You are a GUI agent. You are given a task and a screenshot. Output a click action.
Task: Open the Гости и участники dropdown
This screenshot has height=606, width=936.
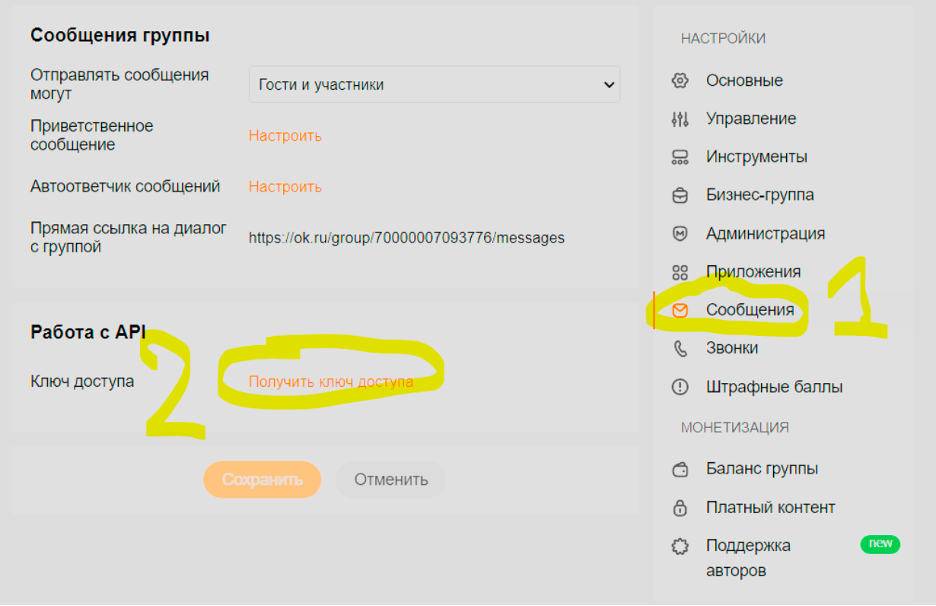434,85
